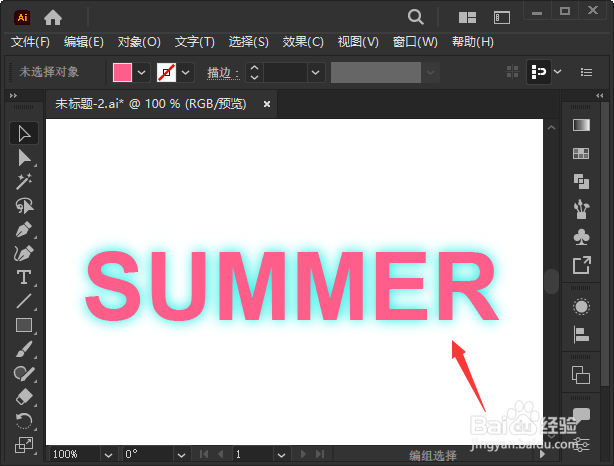The width and height of the screenshot is (614, 466).
Task: Click the vertical scrollbar thumb
Action: [x=551, y=281]
